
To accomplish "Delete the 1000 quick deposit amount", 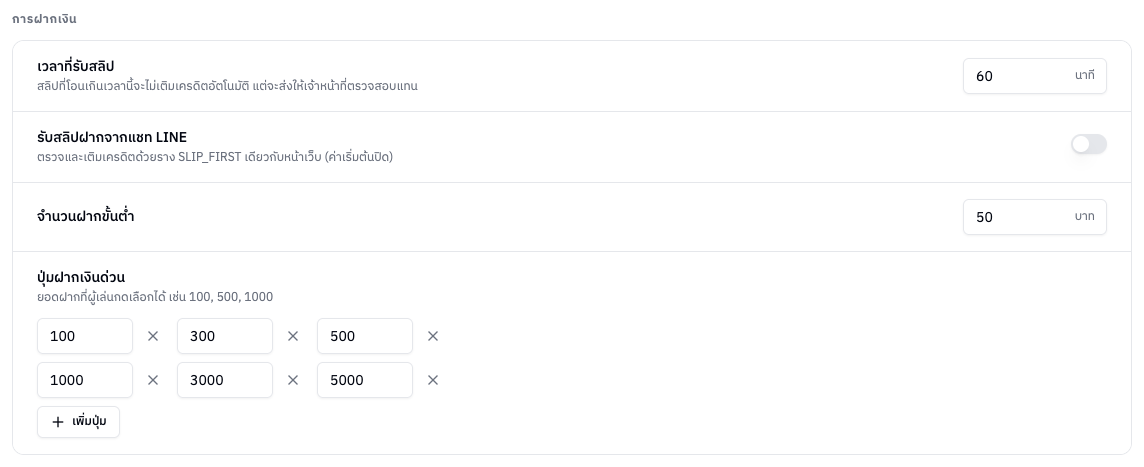I will coord(152,380).
